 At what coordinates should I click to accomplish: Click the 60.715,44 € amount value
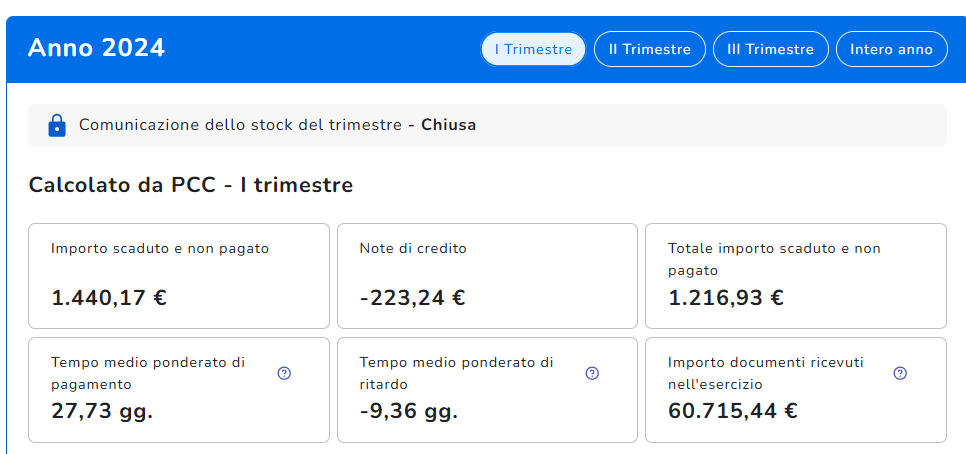pos(733,411)
